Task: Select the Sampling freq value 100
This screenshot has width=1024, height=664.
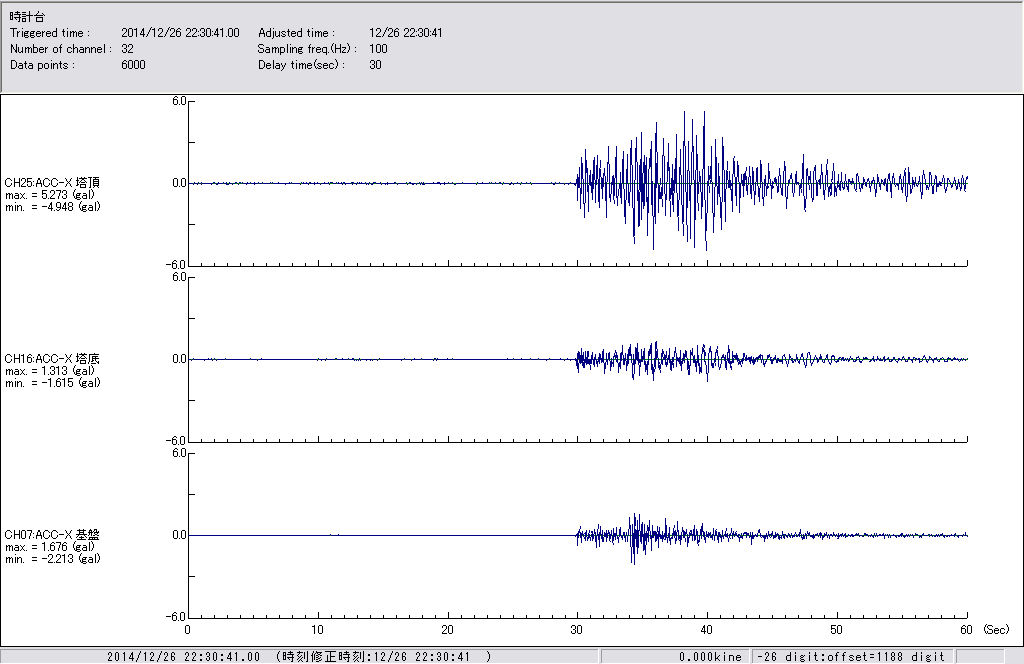Action: coord(378,49)
